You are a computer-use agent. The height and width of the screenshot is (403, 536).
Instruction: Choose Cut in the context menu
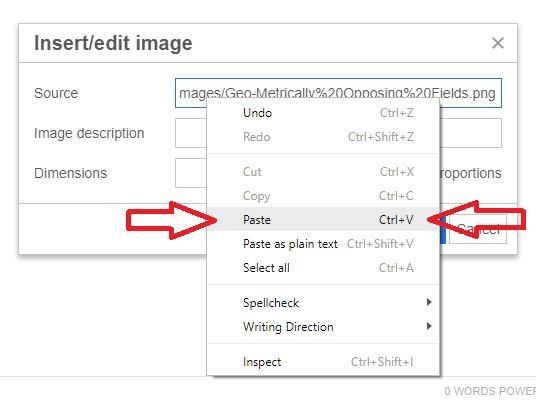(x=323, y=172)
